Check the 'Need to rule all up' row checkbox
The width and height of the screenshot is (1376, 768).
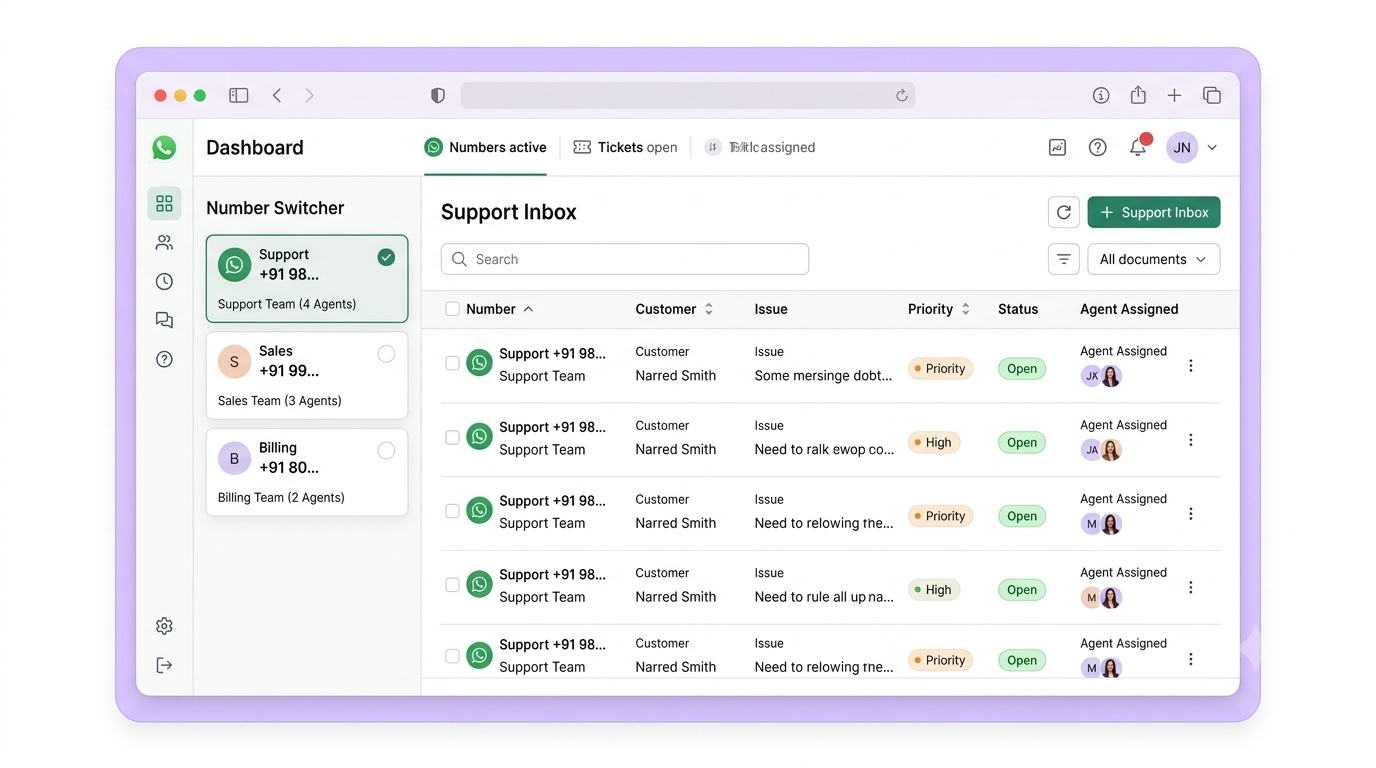[x=452, y=585]
